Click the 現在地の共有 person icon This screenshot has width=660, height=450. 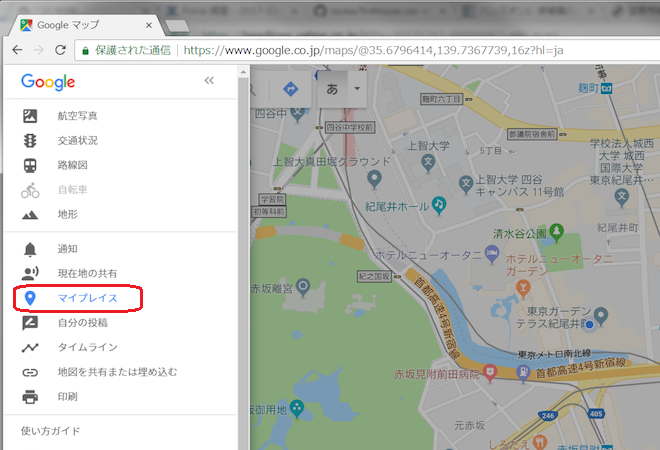[30, 274]
